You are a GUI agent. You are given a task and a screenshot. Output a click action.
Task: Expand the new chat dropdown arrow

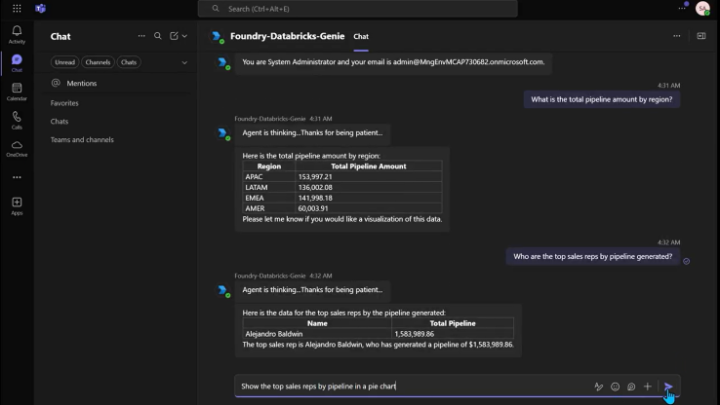[x=185, y=36]
